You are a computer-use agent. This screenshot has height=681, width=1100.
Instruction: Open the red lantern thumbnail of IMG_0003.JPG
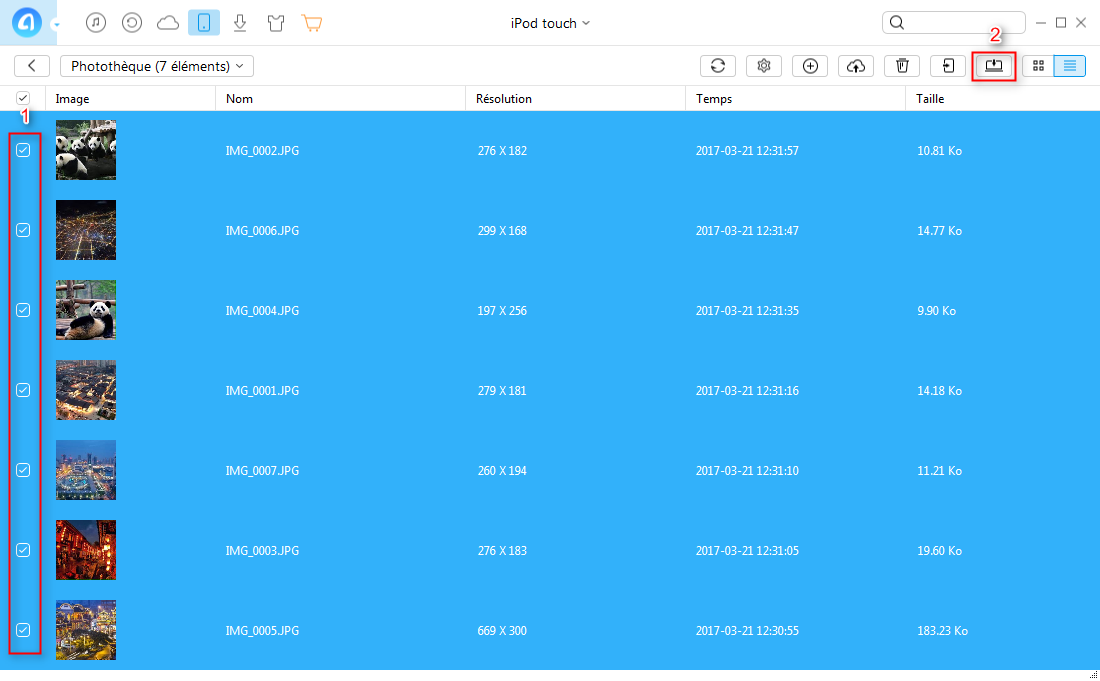86,550
